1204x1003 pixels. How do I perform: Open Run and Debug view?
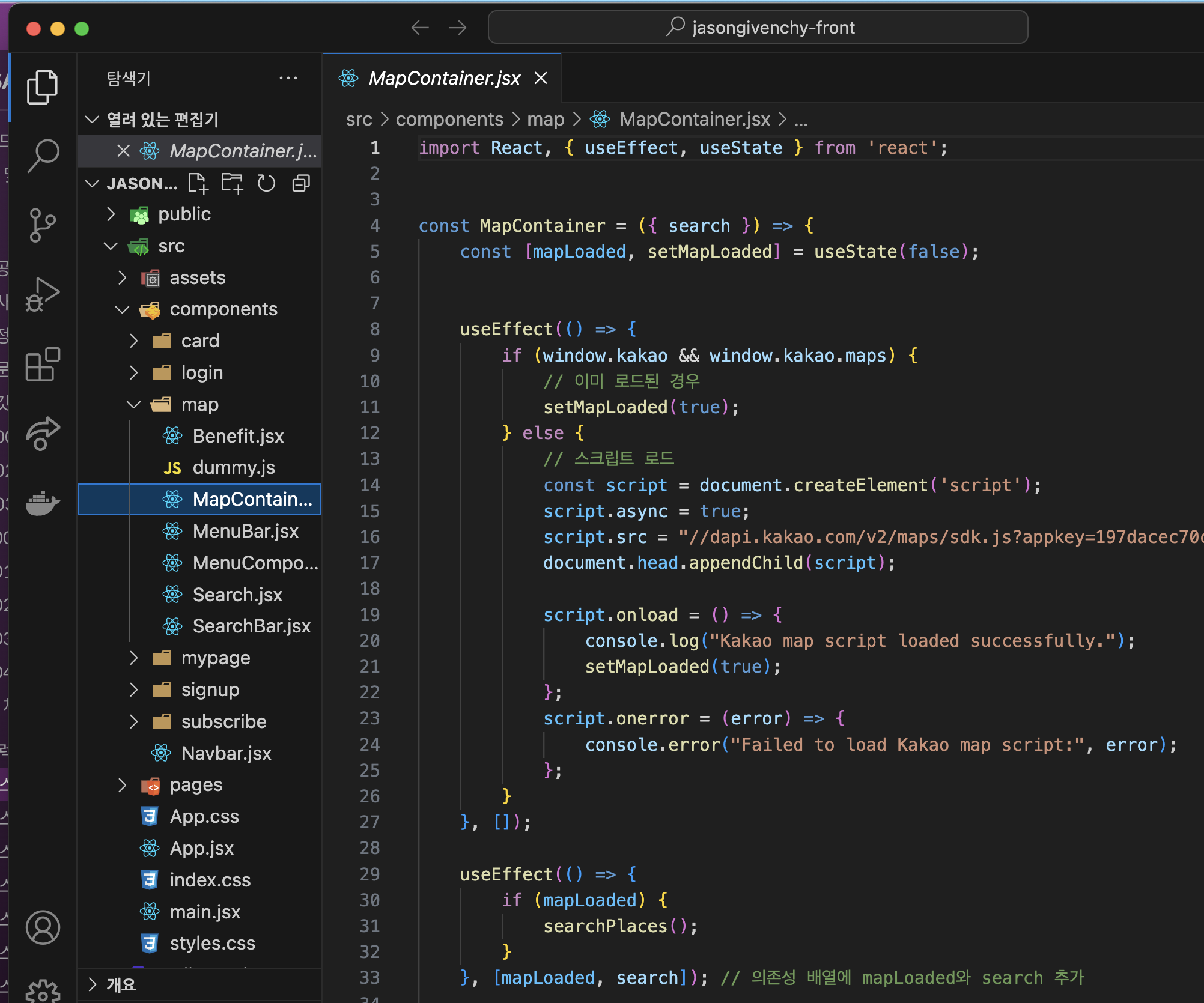43,295
